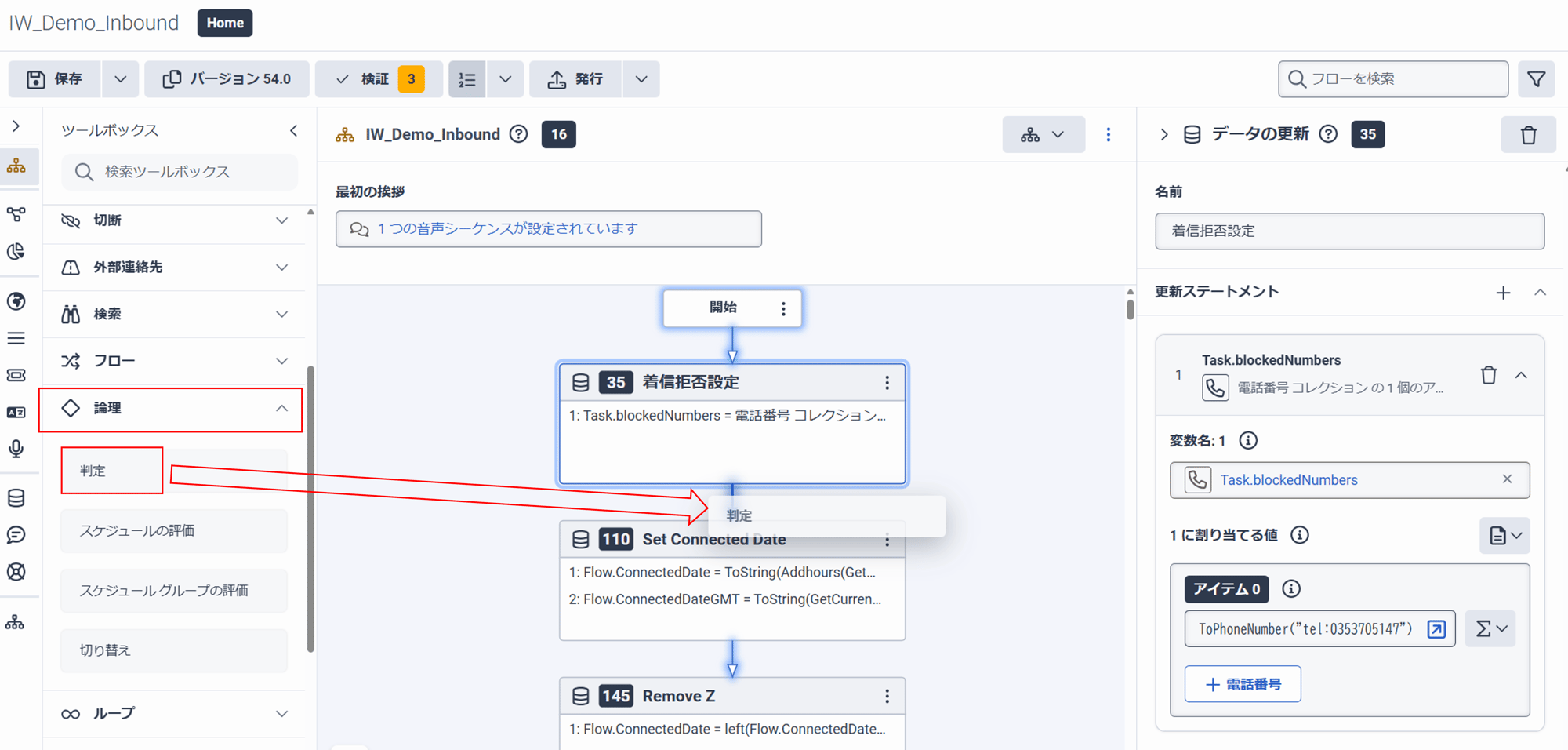Click the help icon beside IW_Demo_Inbound
The image size is (1568, 750).
click(x=518, y=134)
